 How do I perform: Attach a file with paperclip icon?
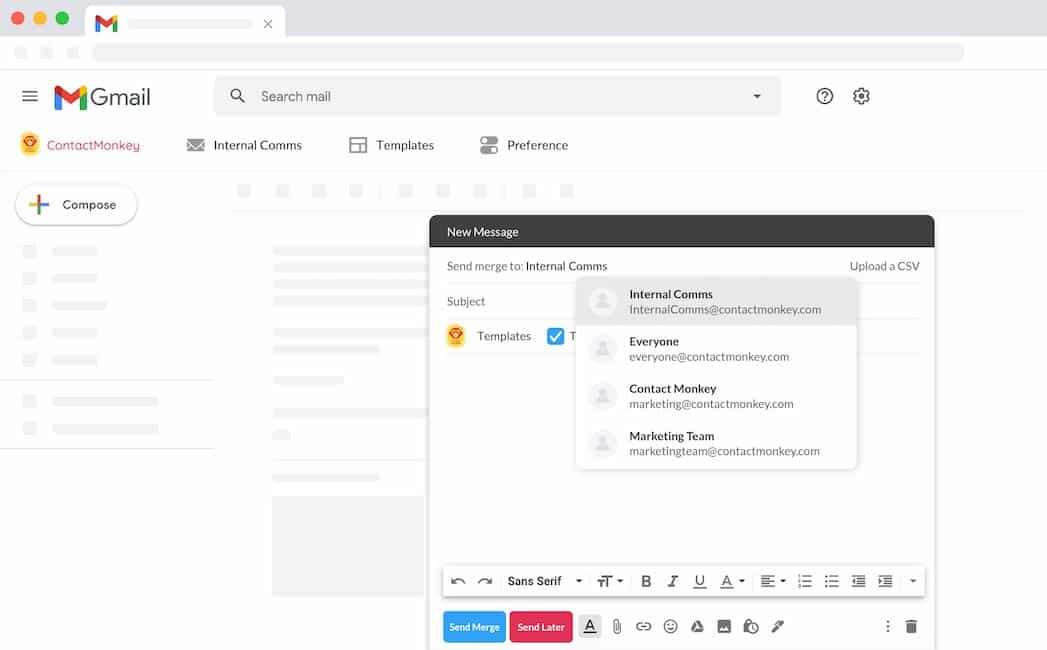pyautogui.click(x=617, y=627)
